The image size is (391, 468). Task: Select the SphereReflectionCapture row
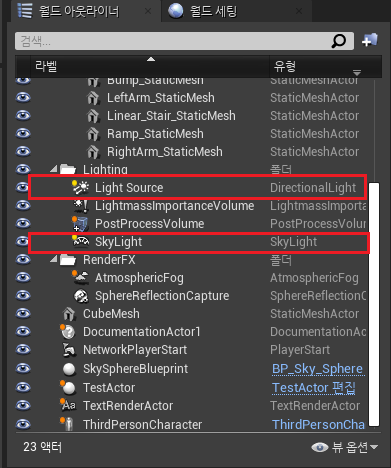tap(192, 296)
